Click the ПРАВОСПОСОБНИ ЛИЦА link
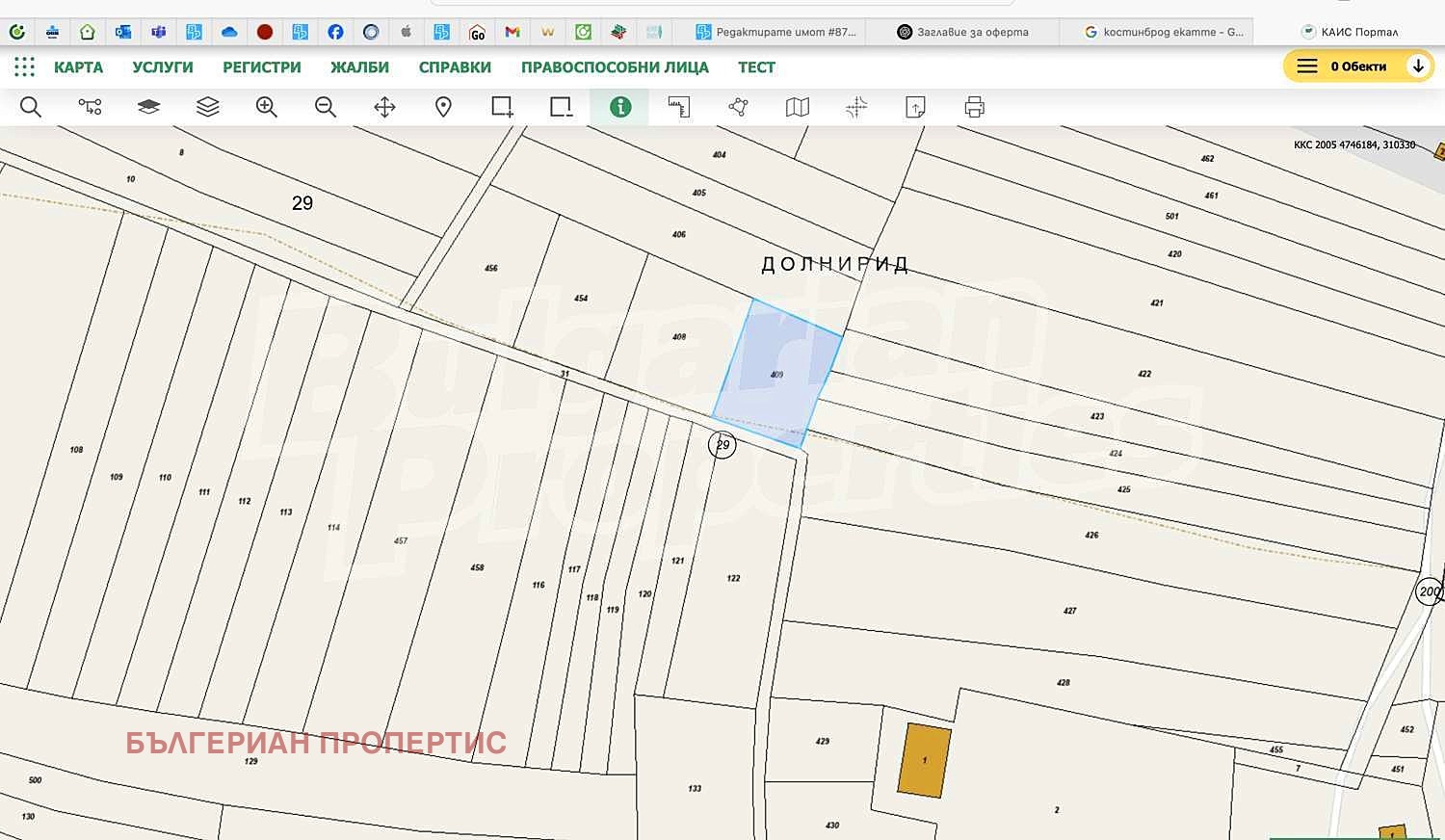Viewport: 1445px width, 840px height. [615, 67]
